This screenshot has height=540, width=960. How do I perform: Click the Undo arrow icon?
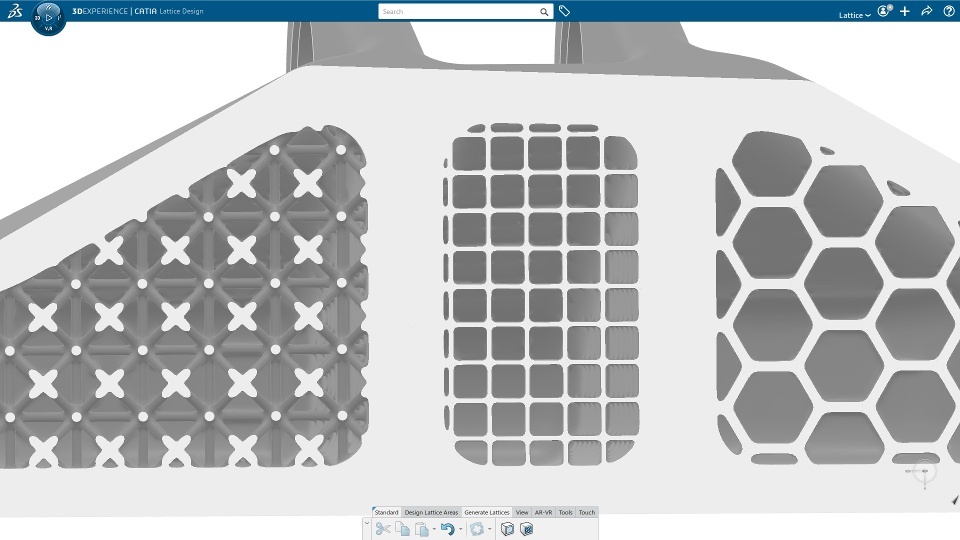pyautogui.click(x=448, y=529)
